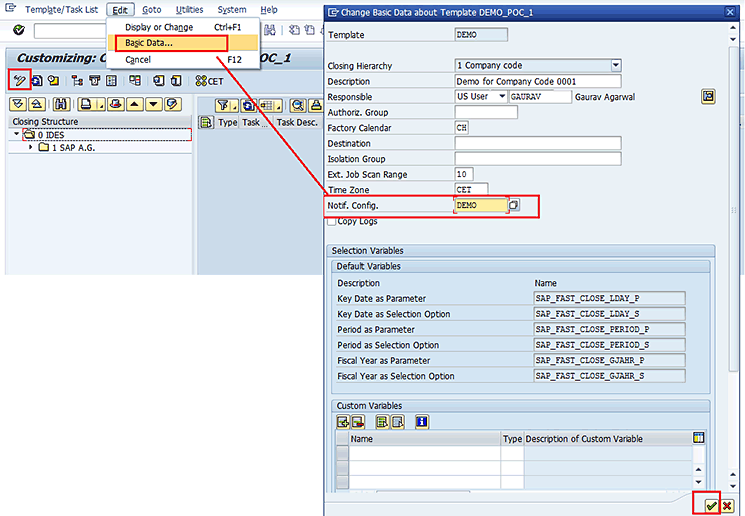Click the Description text field
The width and height of the screenshot is (745, 516).
537,81
